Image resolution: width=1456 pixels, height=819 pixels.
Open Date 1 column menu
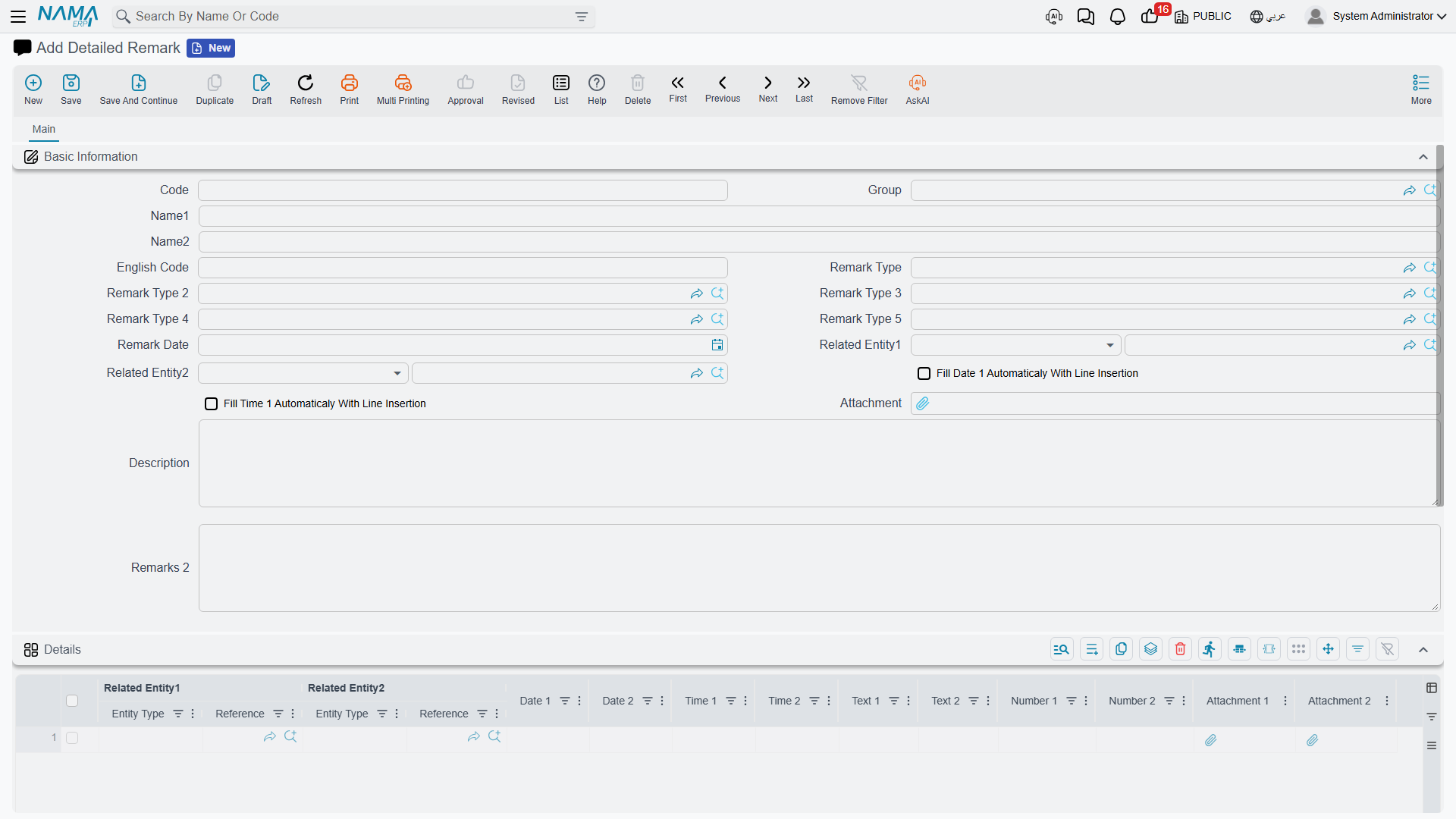[x=579, y=701]
